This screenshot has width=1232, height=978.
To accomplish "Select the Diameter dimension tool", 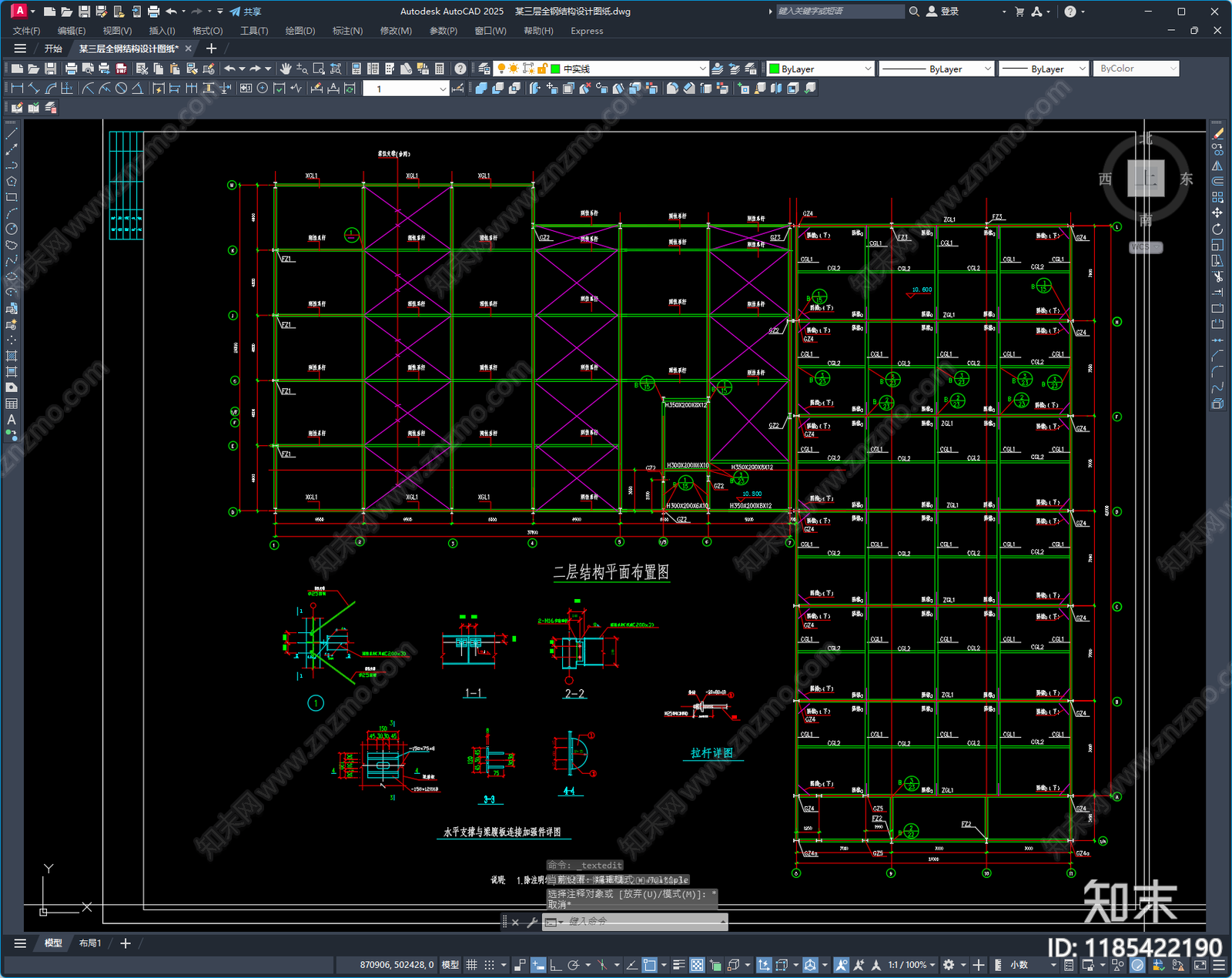I will pyautogui.click(x=121, y=89).
